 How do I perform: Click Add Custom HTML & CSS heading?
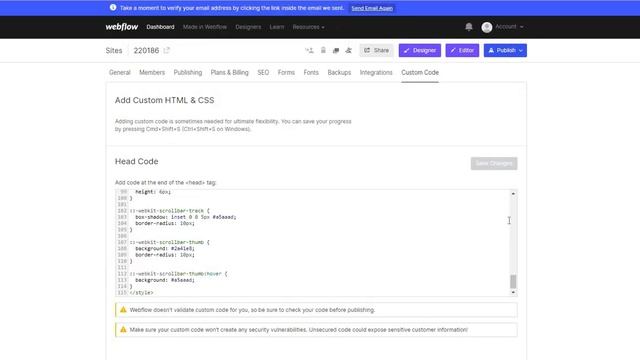164,100
